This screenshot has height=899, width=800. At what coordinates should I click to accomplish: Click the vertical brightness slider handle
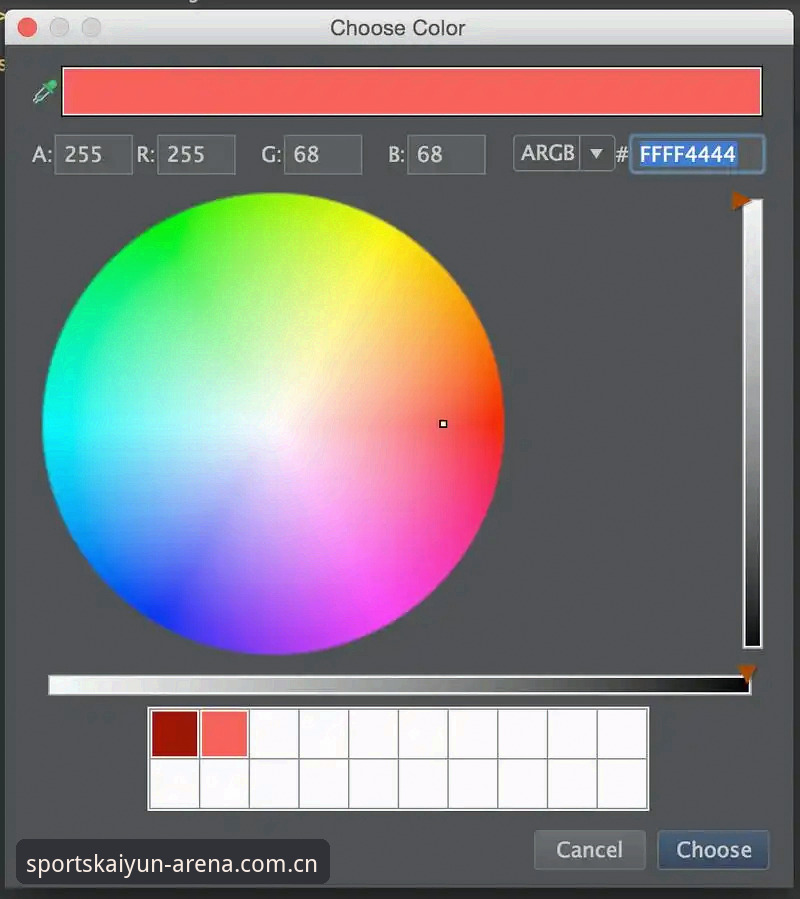[740, 201]
